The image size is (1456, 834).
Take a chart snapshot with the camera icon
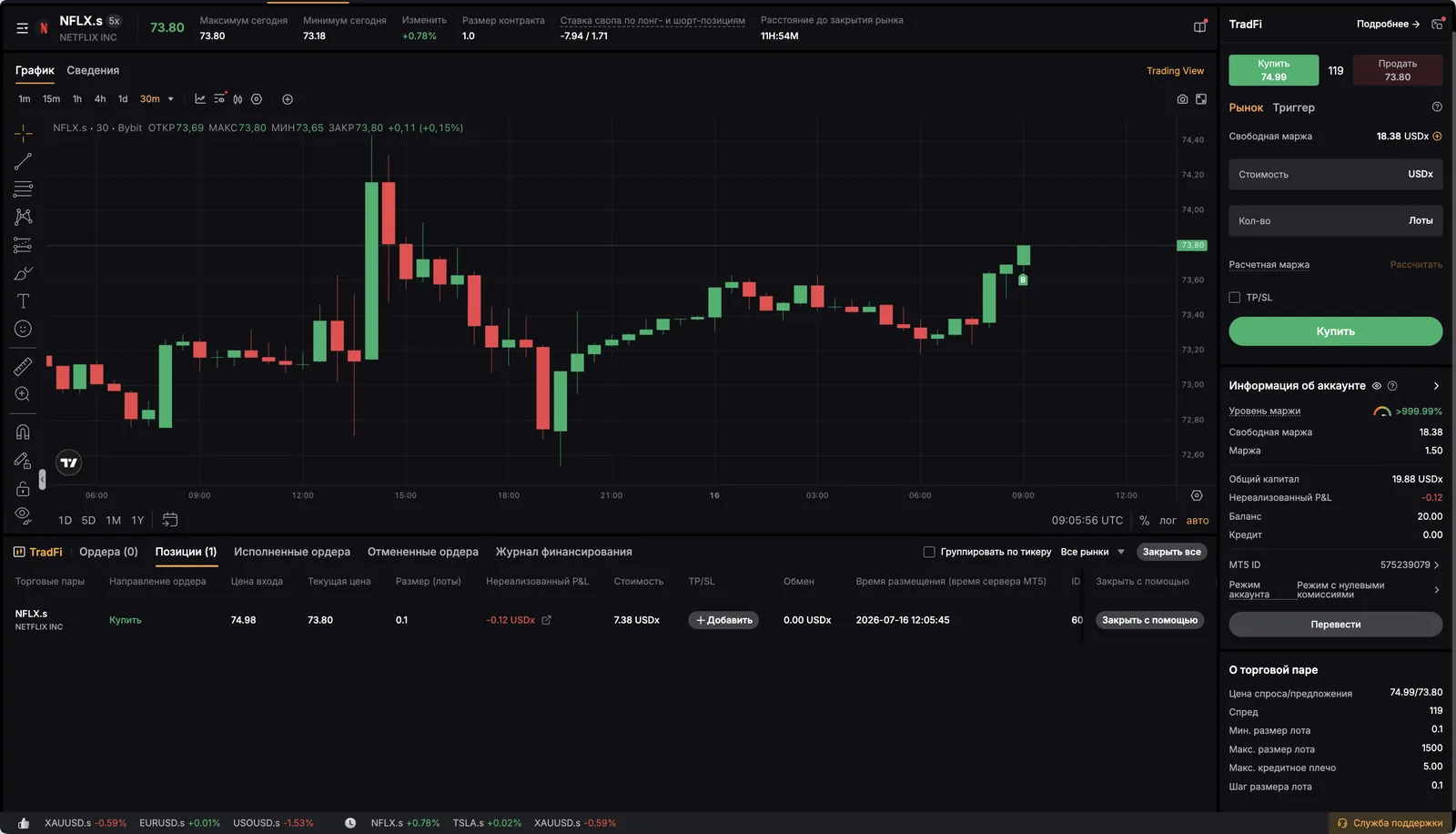(x=1182, y=99)
